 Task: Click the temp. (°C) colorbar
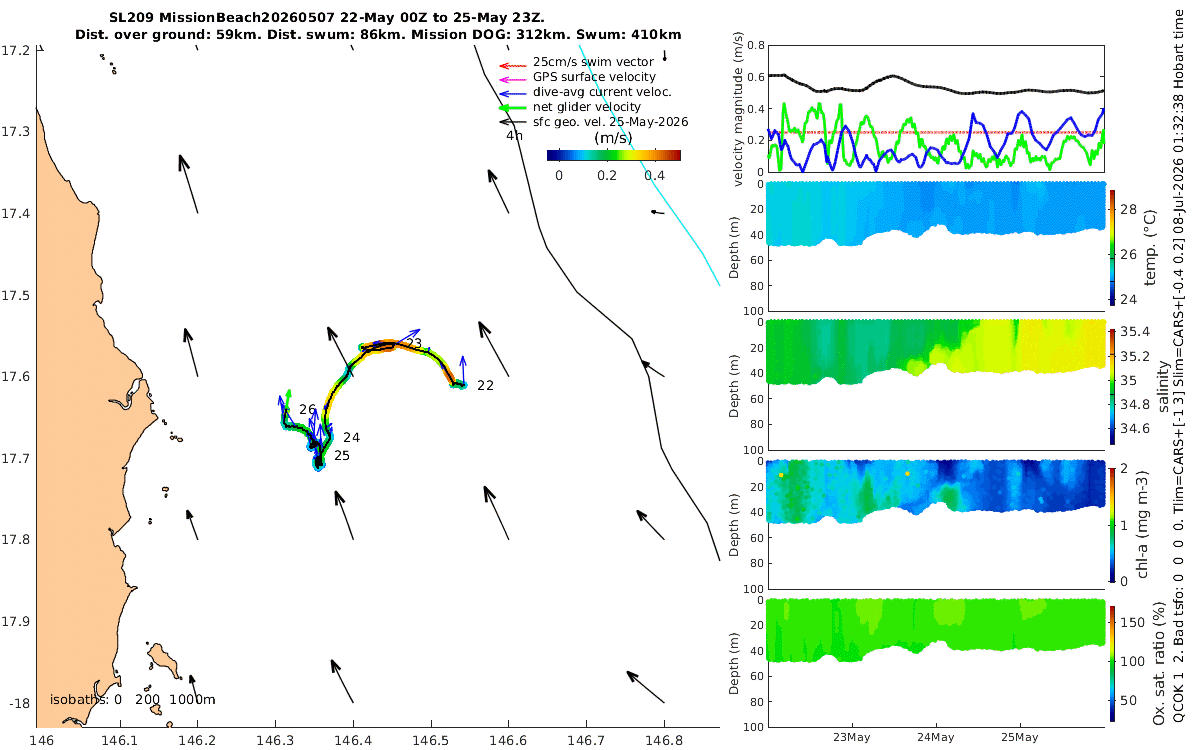coord(1114,246)
